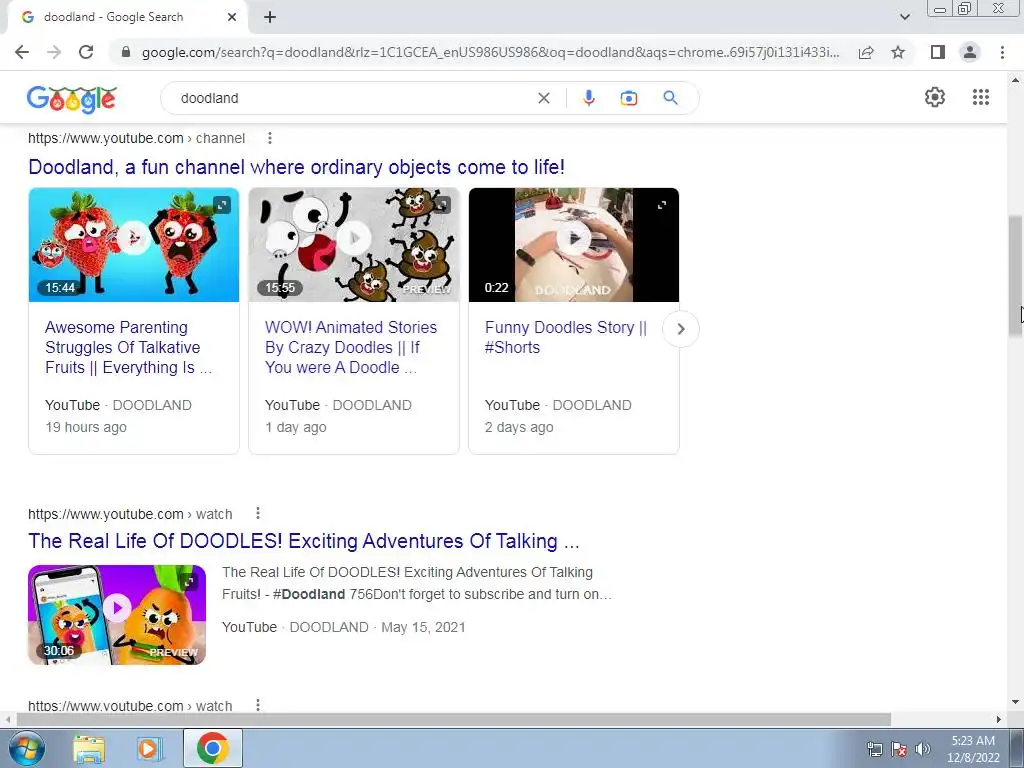Expand preview of the 30:06 carrot video
The height and width of the screenshot is (768, 1024).
pos(189,581)
